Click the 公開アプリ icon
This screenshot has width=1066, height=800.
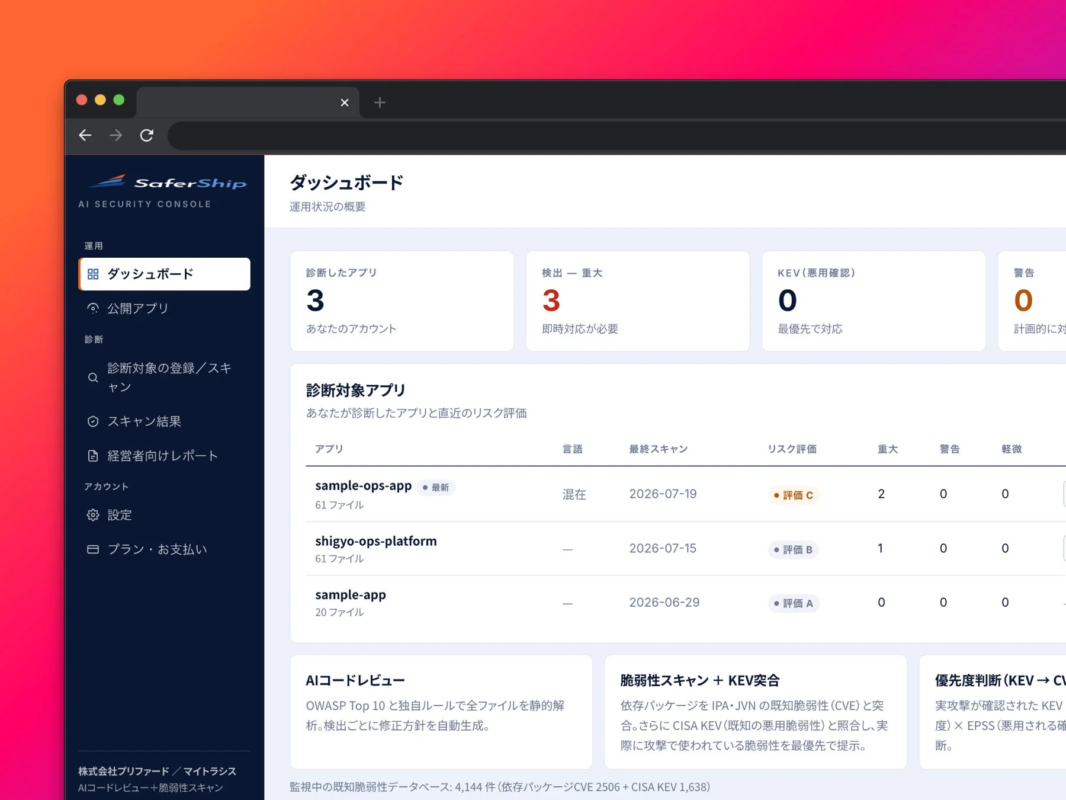point(93,308)
